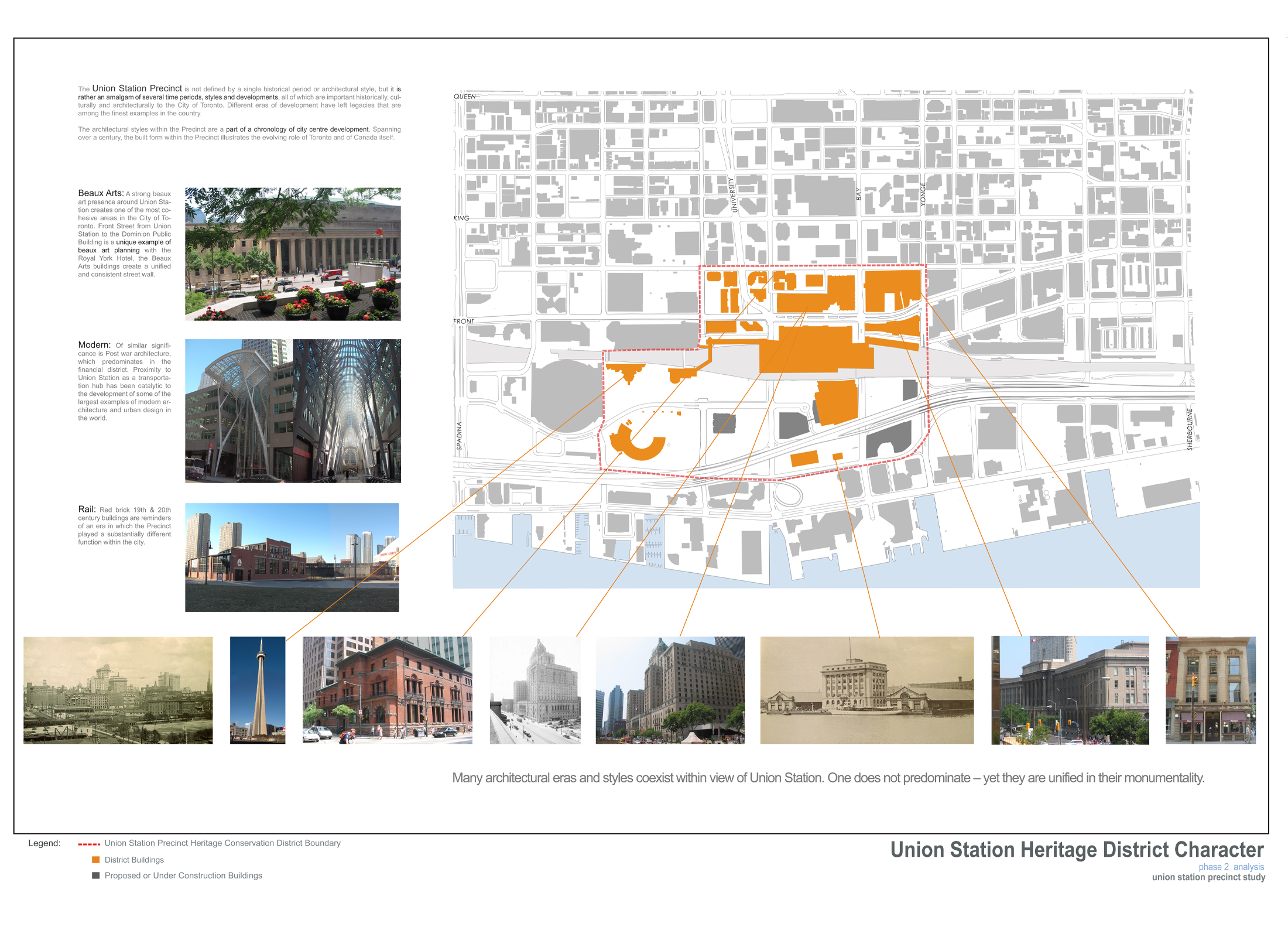The image size is (1288, 937).
Task: Click the Modern glass atrium photo
Action: 293,411
